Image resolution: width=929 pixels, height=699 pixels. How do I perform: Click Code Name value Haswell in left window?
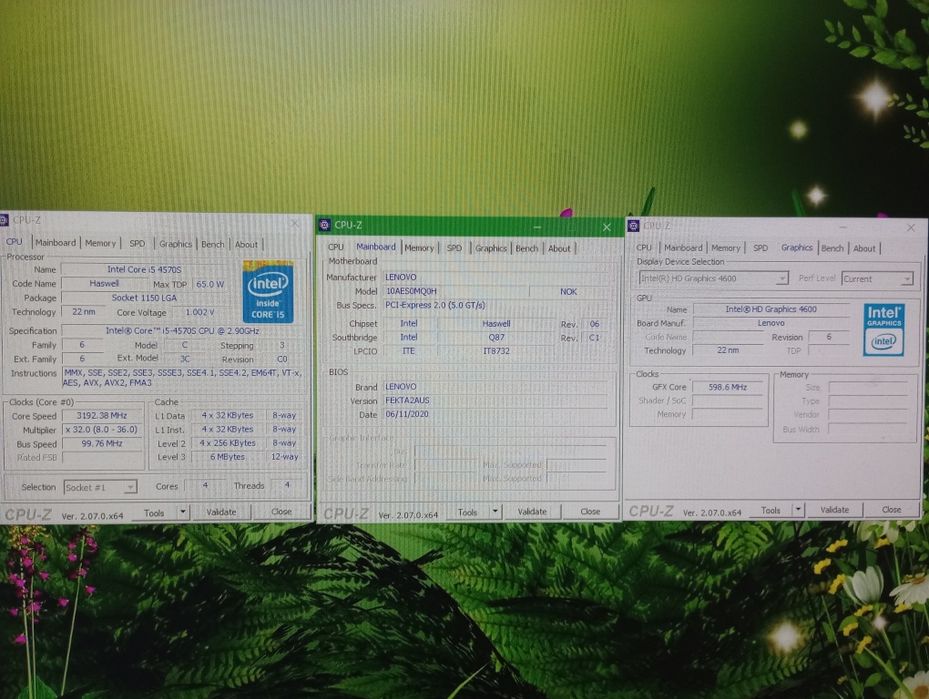[x=104, y=283]
